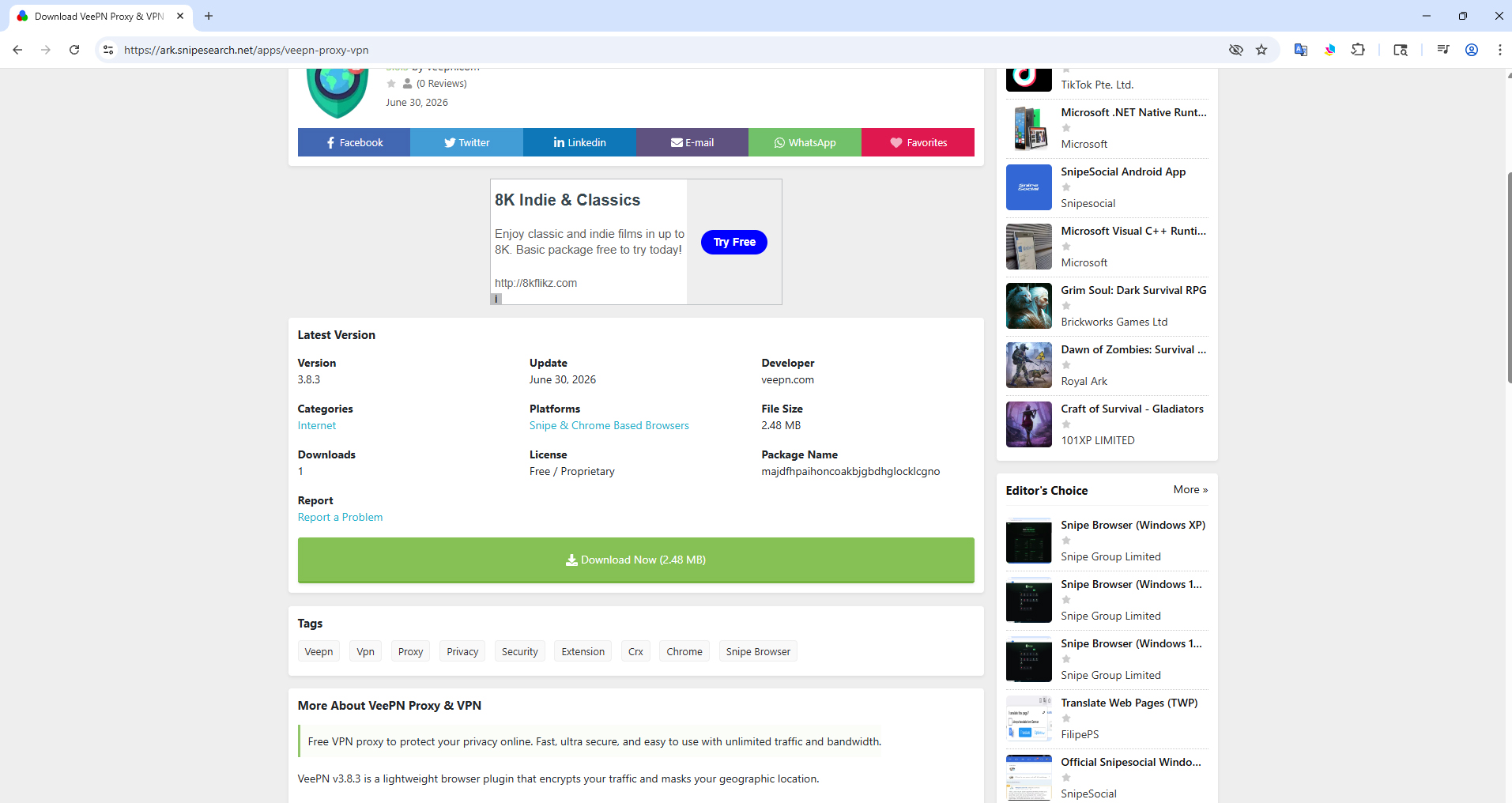The image size is (1512, 803).
Task: Open Translate Web Pages thumbnail
Action: tap(1029, 718)
